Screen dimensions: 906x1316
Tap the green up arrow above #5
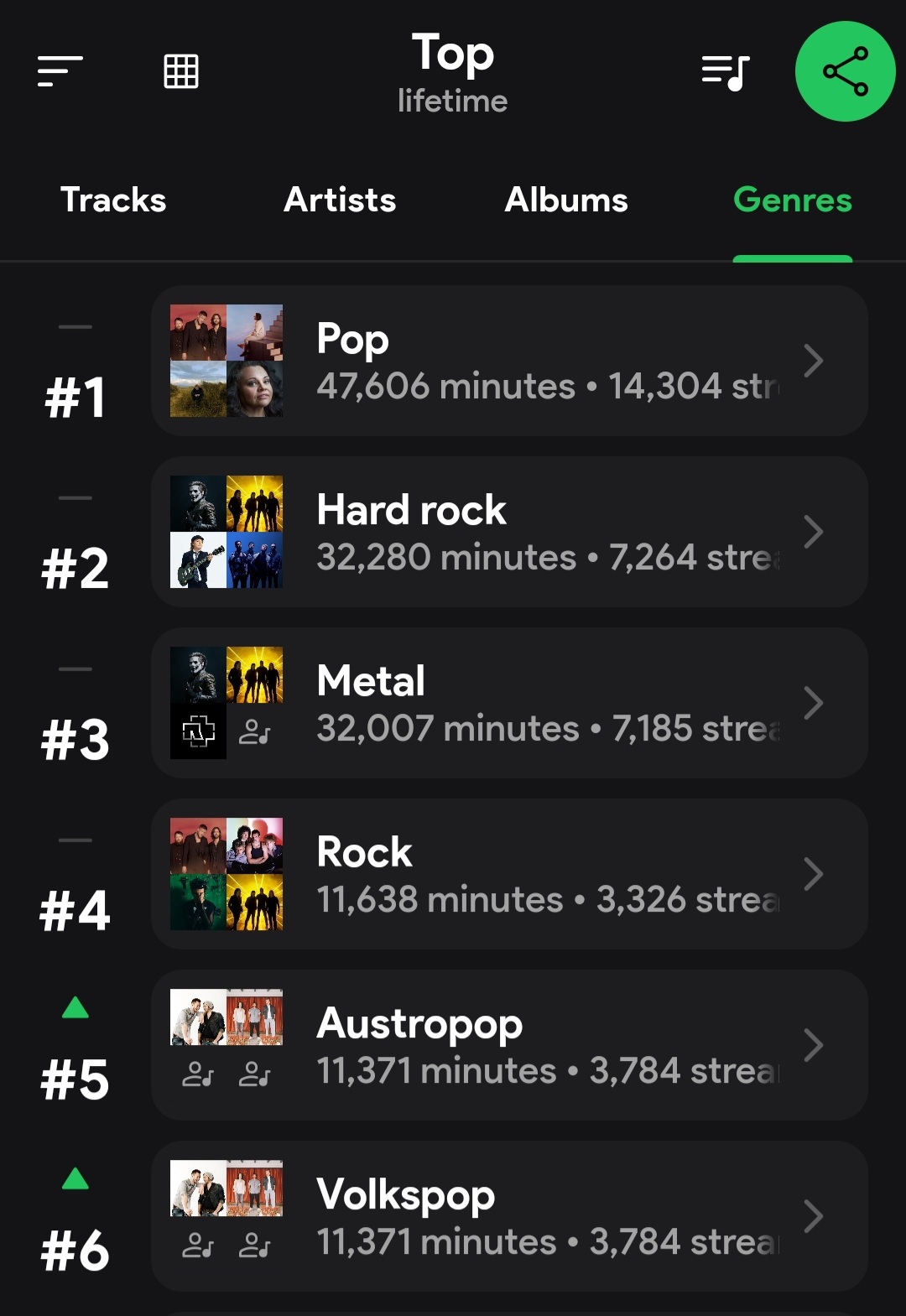75,1007
